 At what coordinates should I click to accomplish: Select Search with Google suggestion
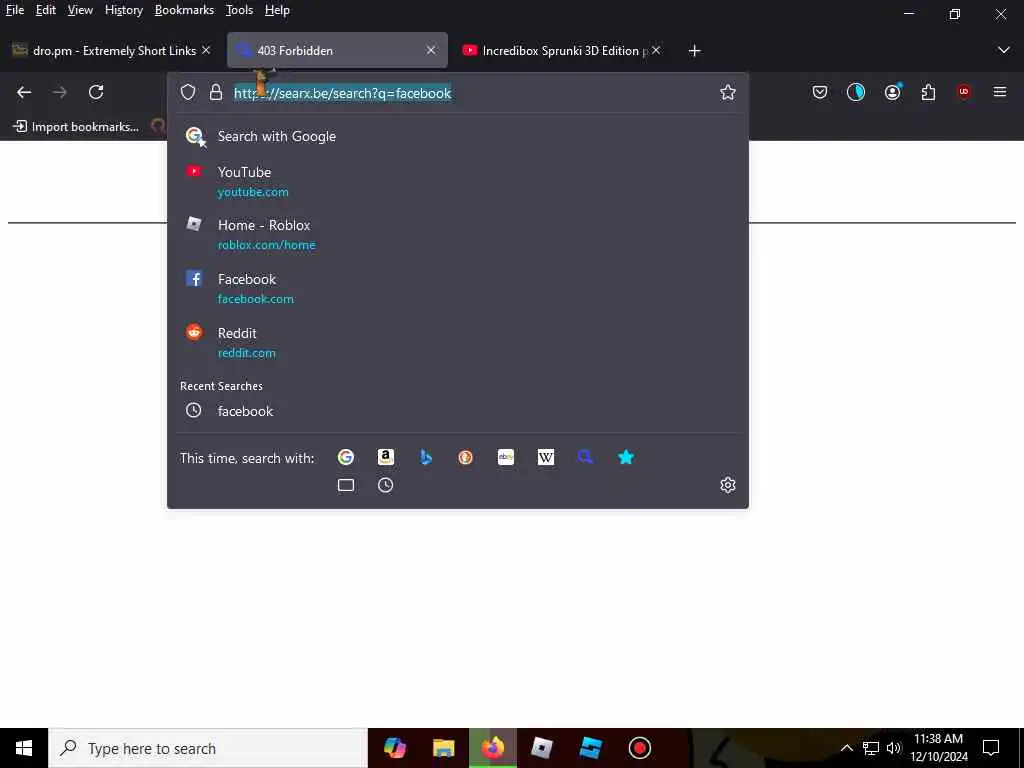point(457,136)
